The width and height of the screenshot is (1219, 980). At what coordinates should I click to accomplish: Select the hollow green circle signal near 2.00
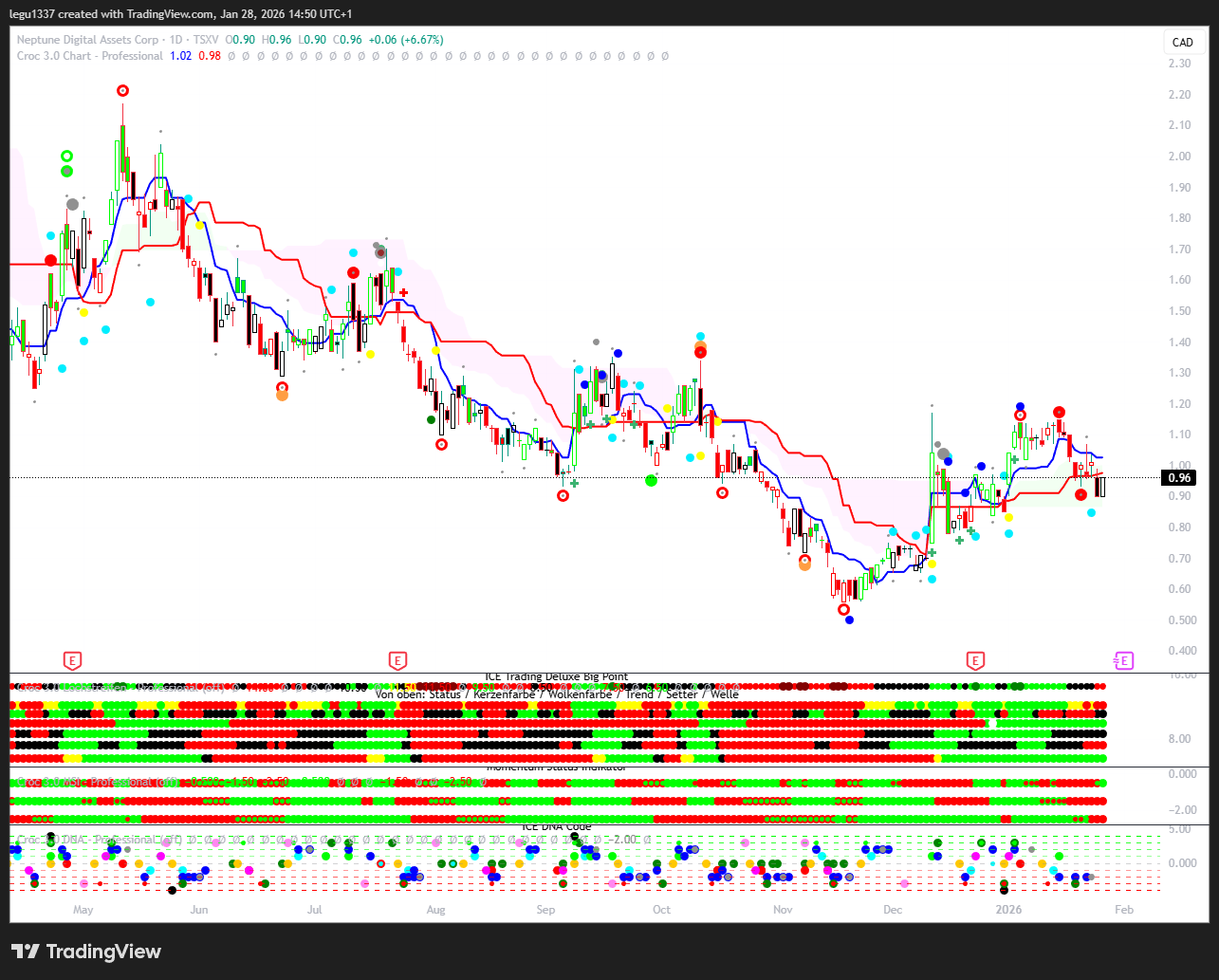[66, 157]
